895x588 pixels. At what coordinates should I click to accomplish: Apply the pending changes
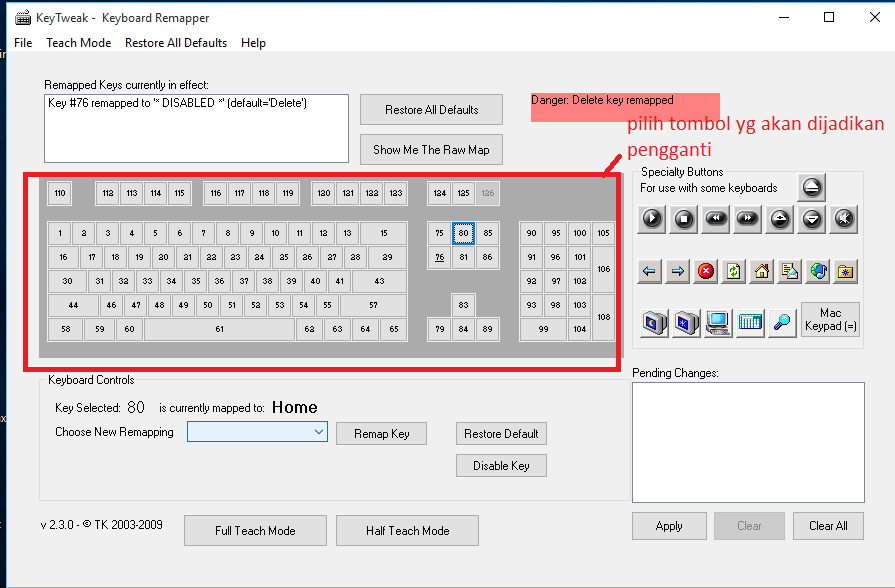669,526
